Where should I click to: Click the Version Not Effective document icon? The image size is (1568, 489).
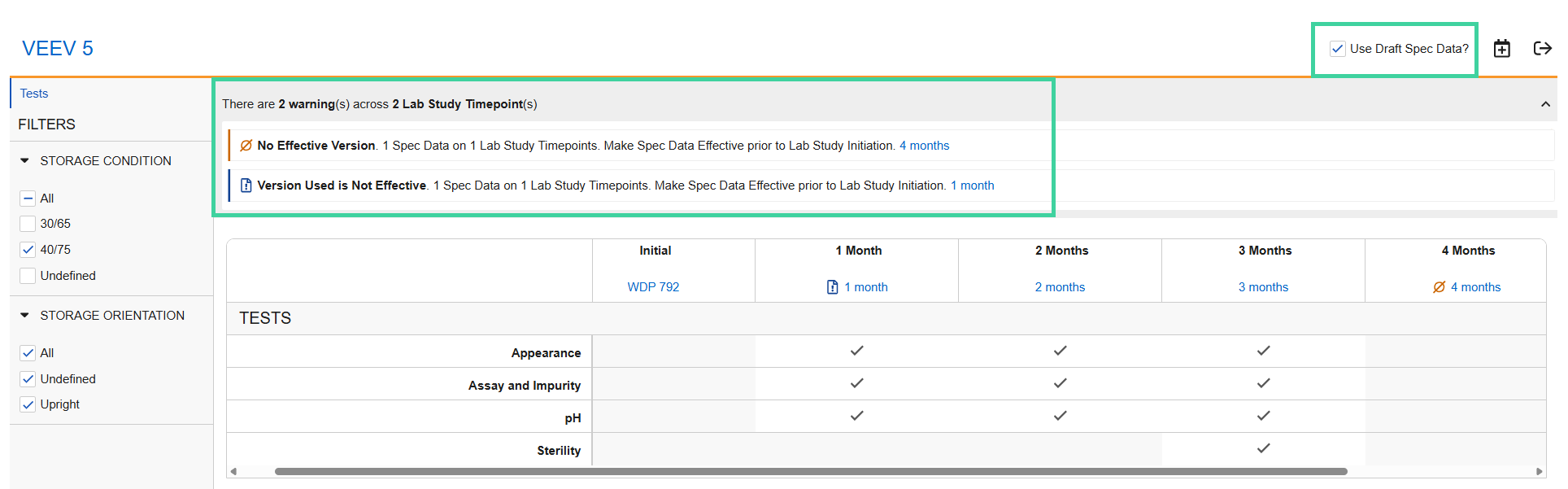pos(246,186)
